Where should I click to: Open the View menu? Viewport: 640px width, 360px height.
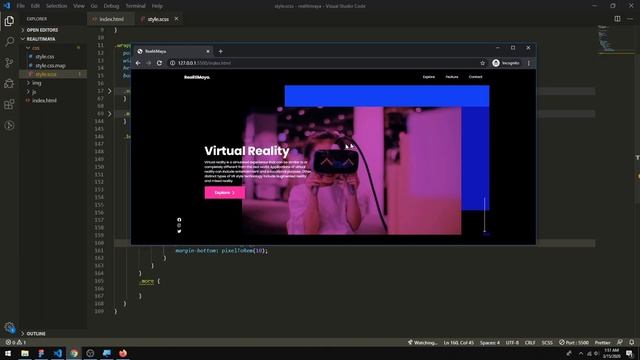click(79, 6)
